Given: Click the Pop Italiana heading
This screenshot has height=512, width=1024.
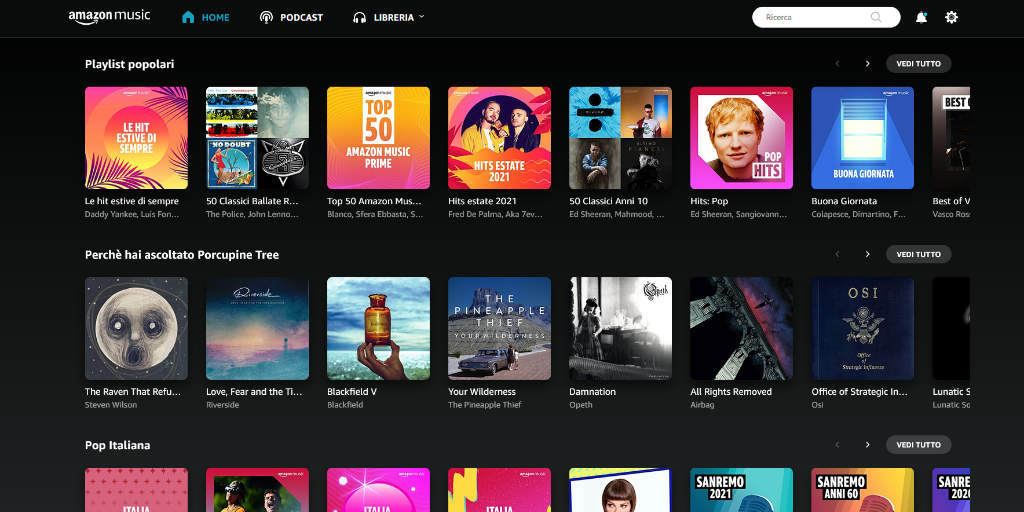Looking at the screenshot, I should tap(118, 445).
